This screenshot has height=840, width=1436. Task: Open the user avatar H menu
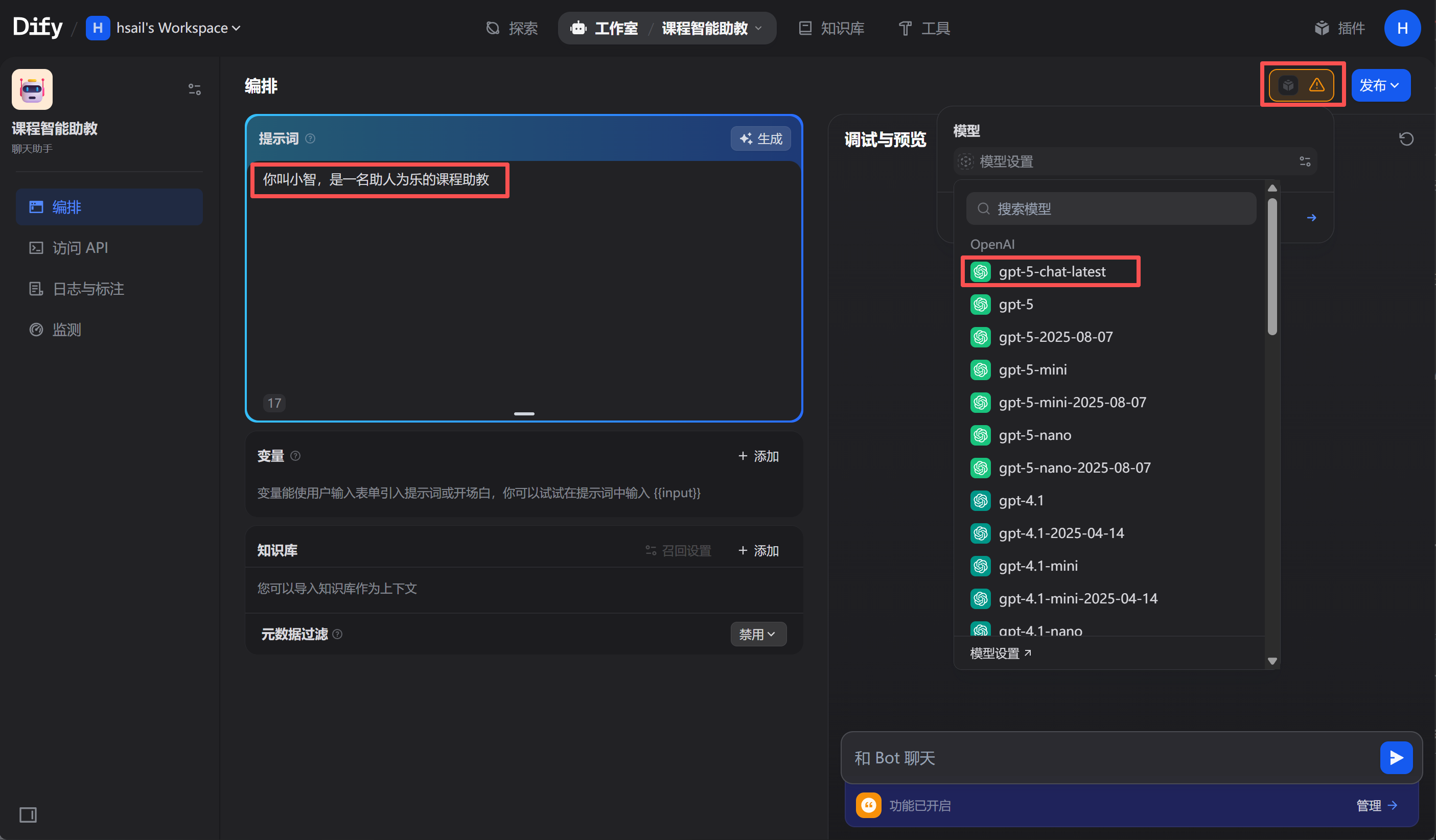click(1402, 28)
